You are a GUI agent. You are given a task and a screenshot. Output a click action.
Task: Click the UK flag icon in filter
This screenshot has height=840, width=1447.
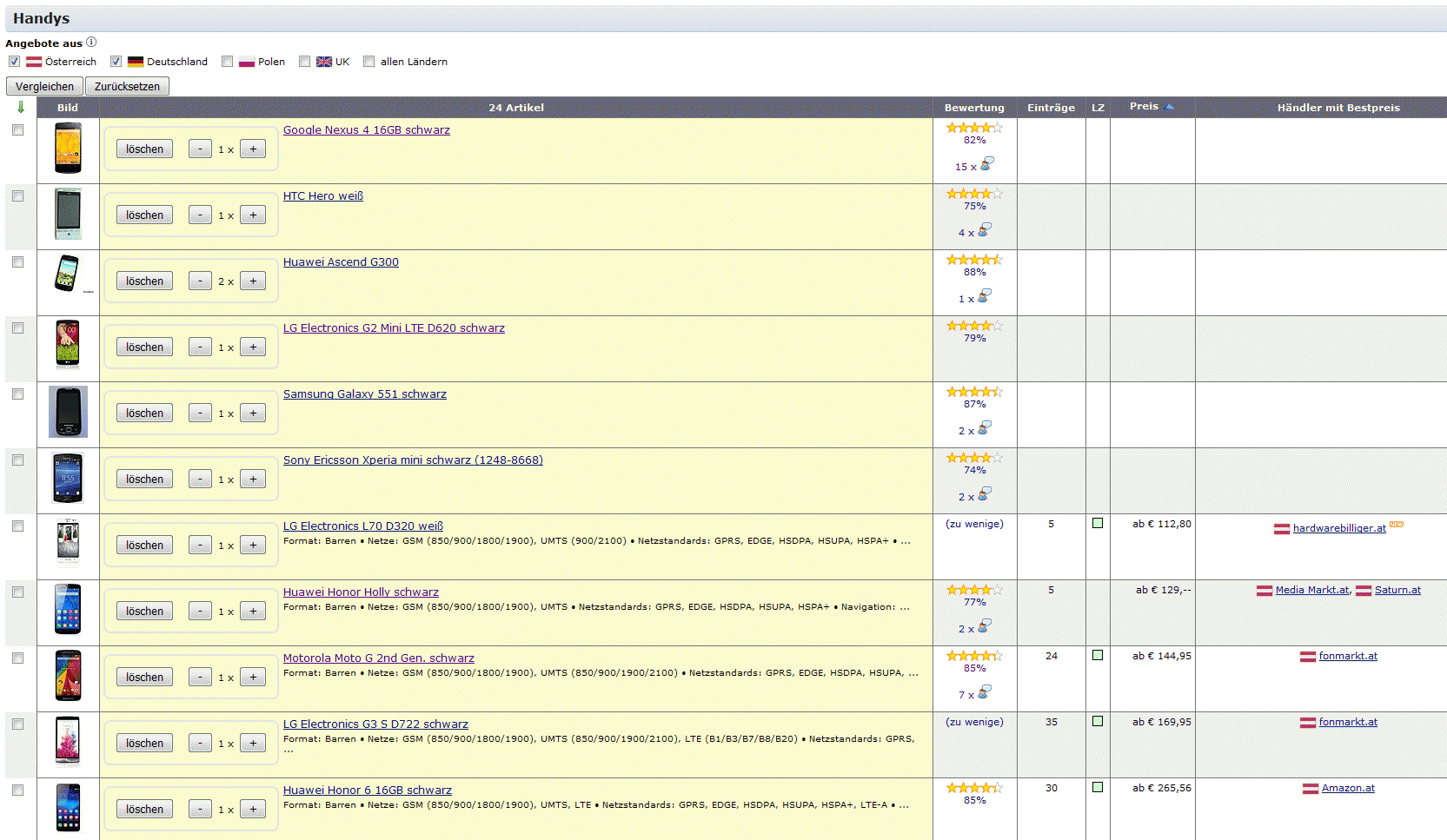324,62
